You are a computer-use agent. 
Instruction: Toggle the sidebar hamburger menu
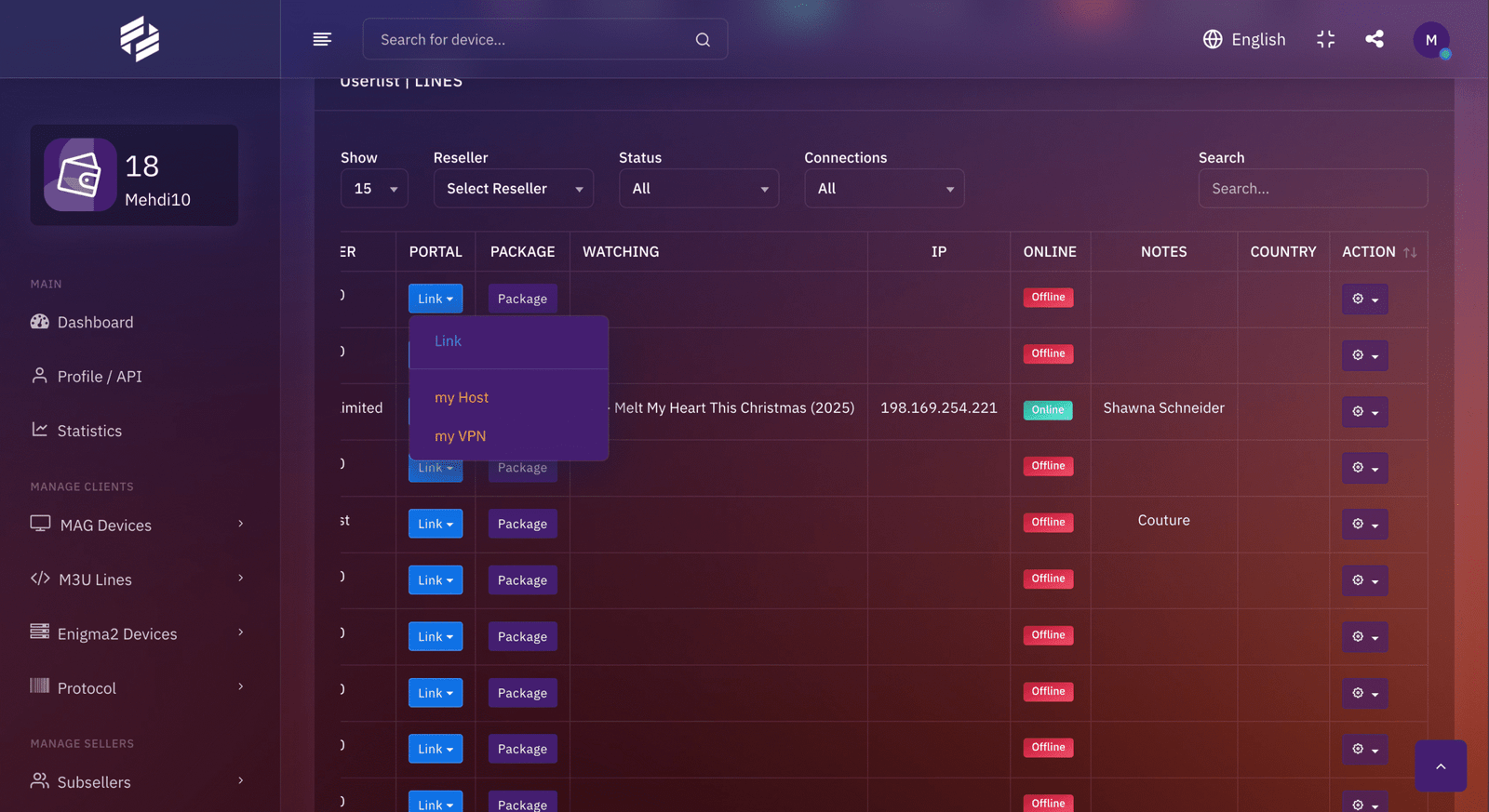coord(322,39)
